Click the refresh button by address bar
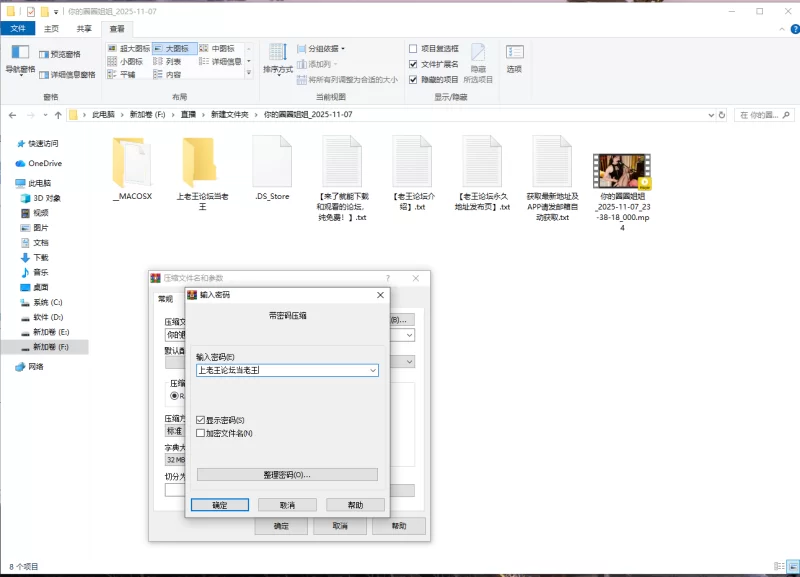This screenshot has height=577, width=800. click(721, 115)
